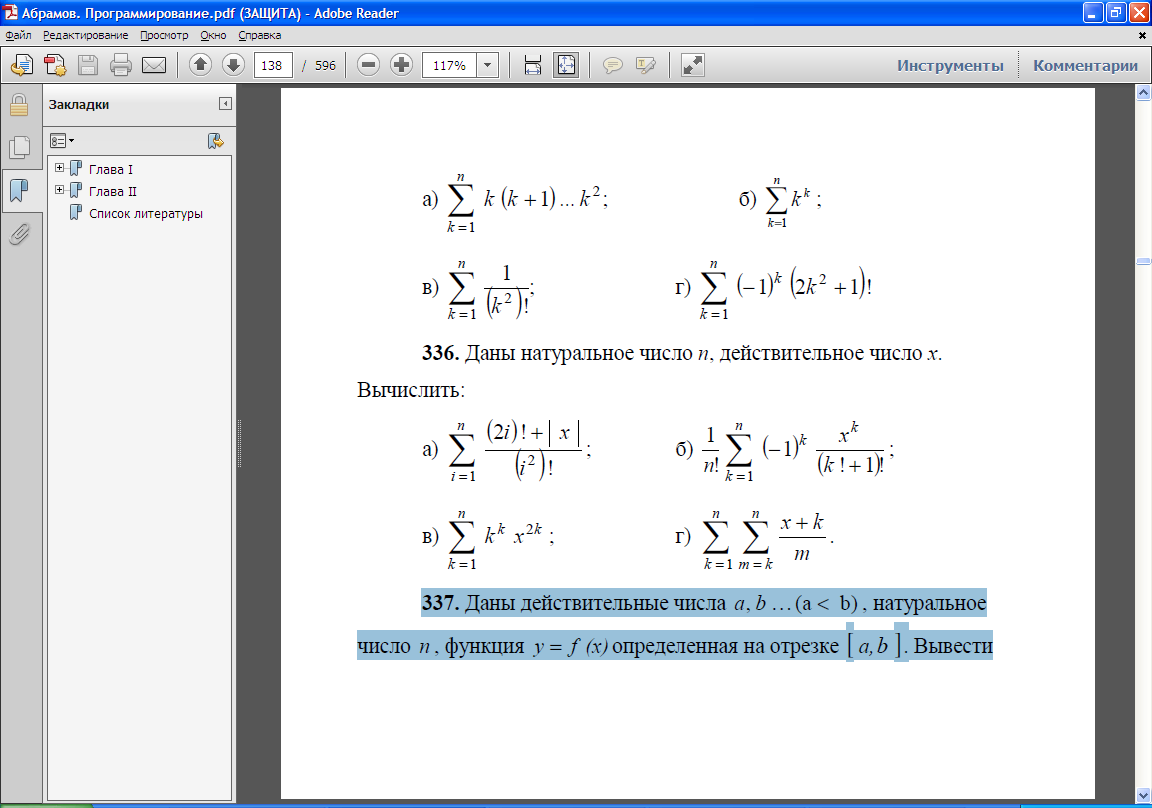Open the Справка menu

tap(259, 35)
